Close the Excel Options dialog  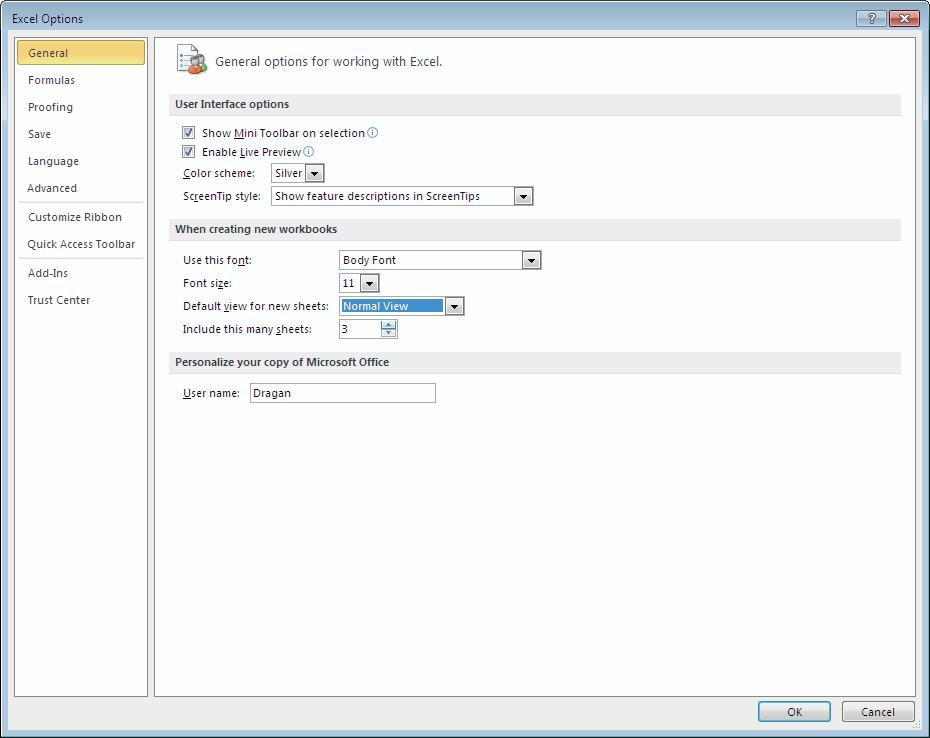(904, 18)
